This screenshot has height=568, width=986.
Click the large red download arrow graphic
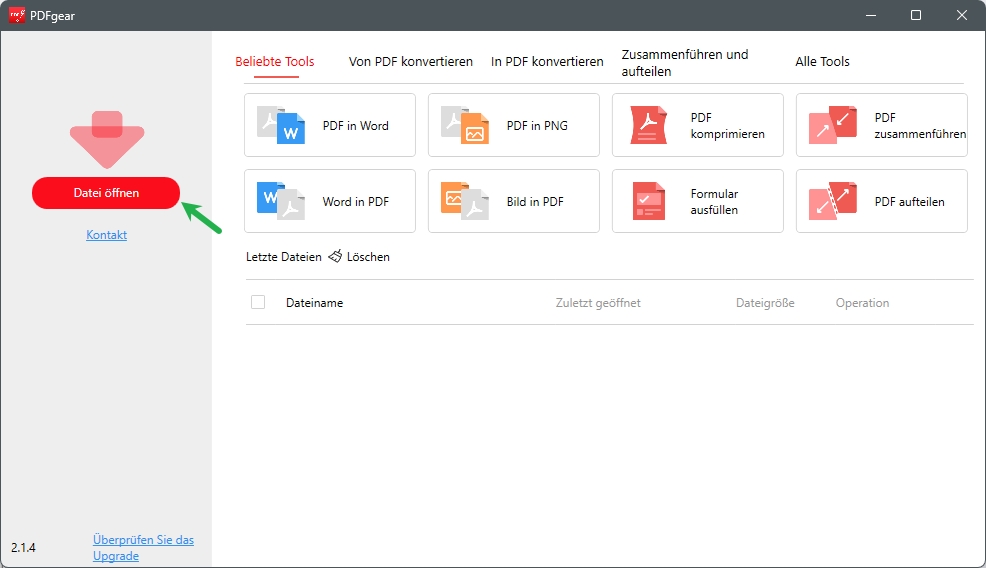click(107, 138)
